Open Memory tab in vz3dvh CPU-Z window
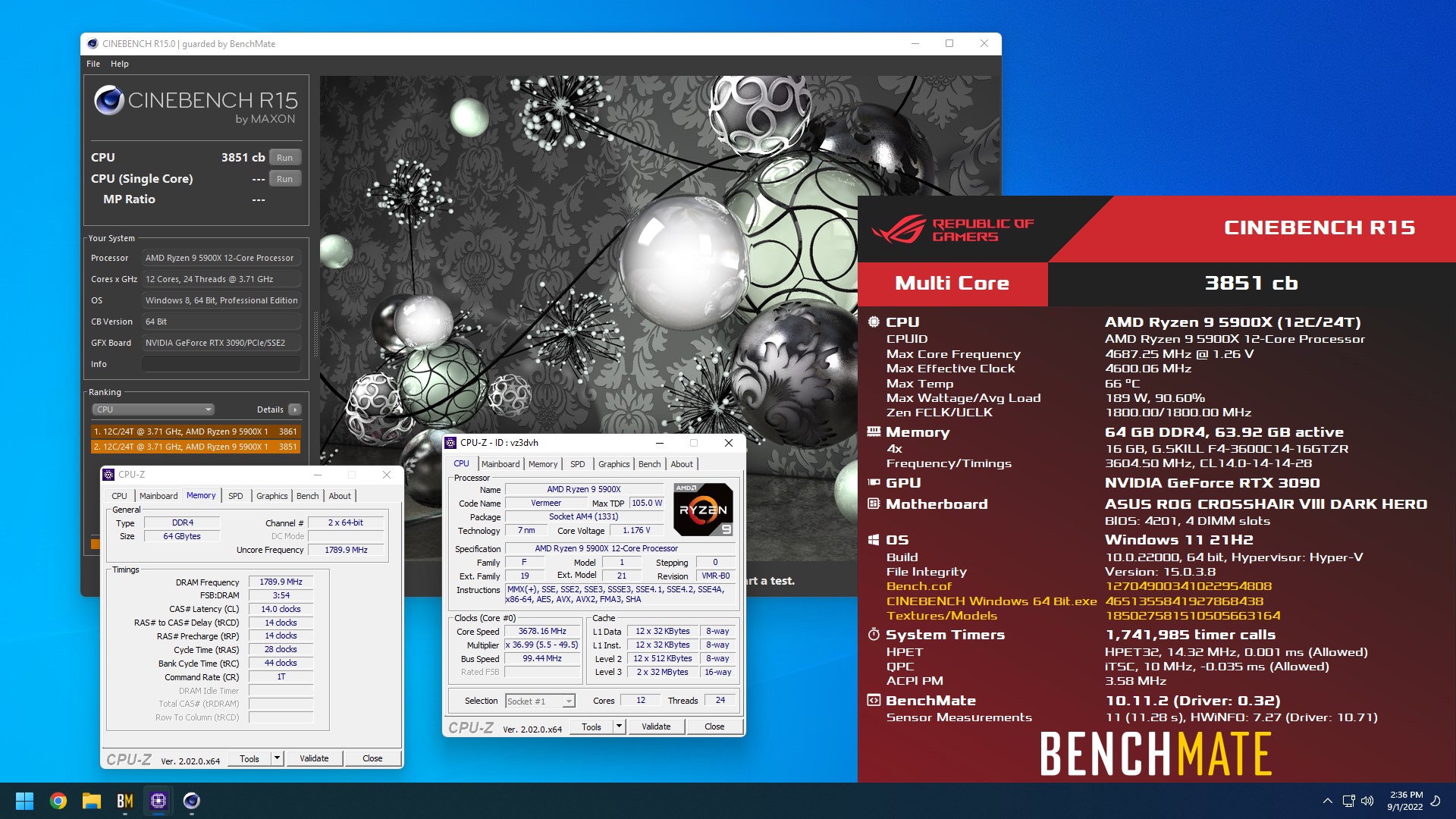1456x819 pixels. coord(543,464)
